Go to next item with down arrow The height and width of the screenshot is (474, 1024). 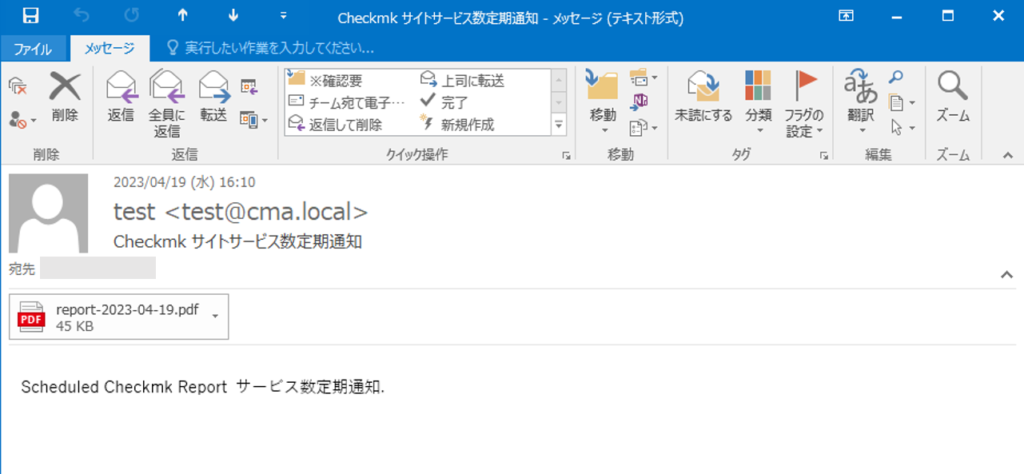tap(233, 16)
